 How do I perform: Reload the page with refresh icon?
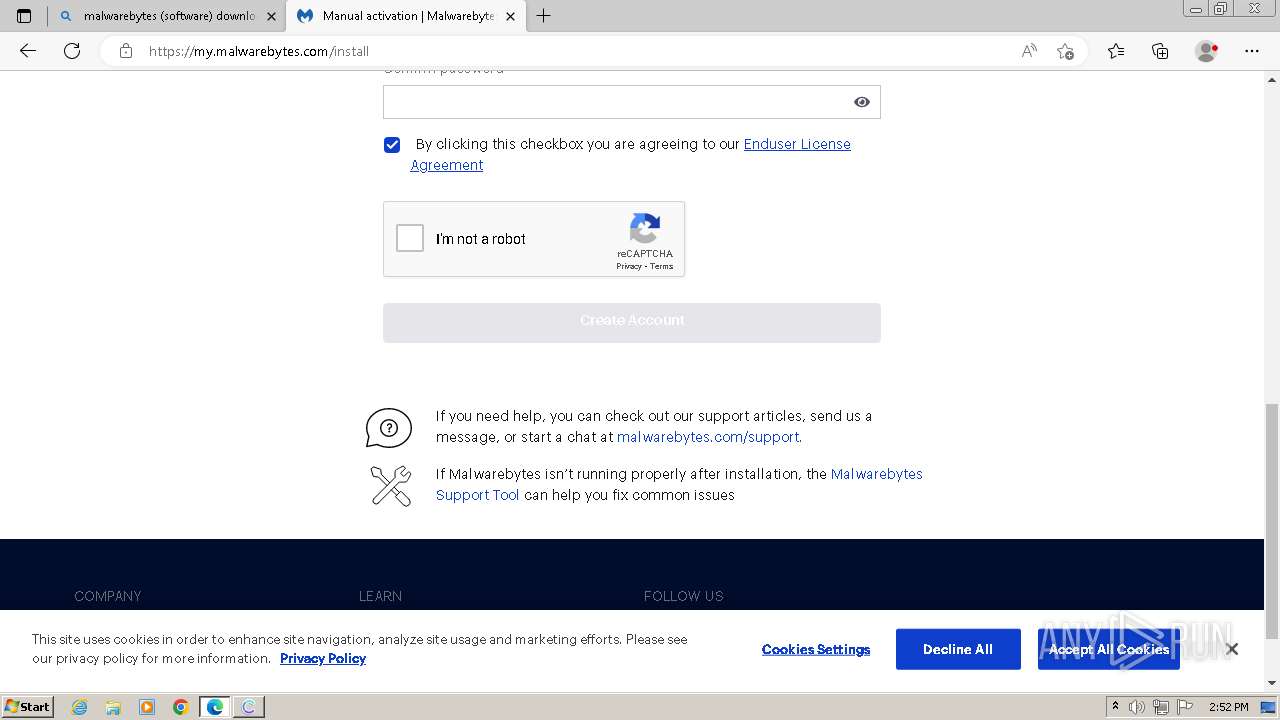(72, 51)
